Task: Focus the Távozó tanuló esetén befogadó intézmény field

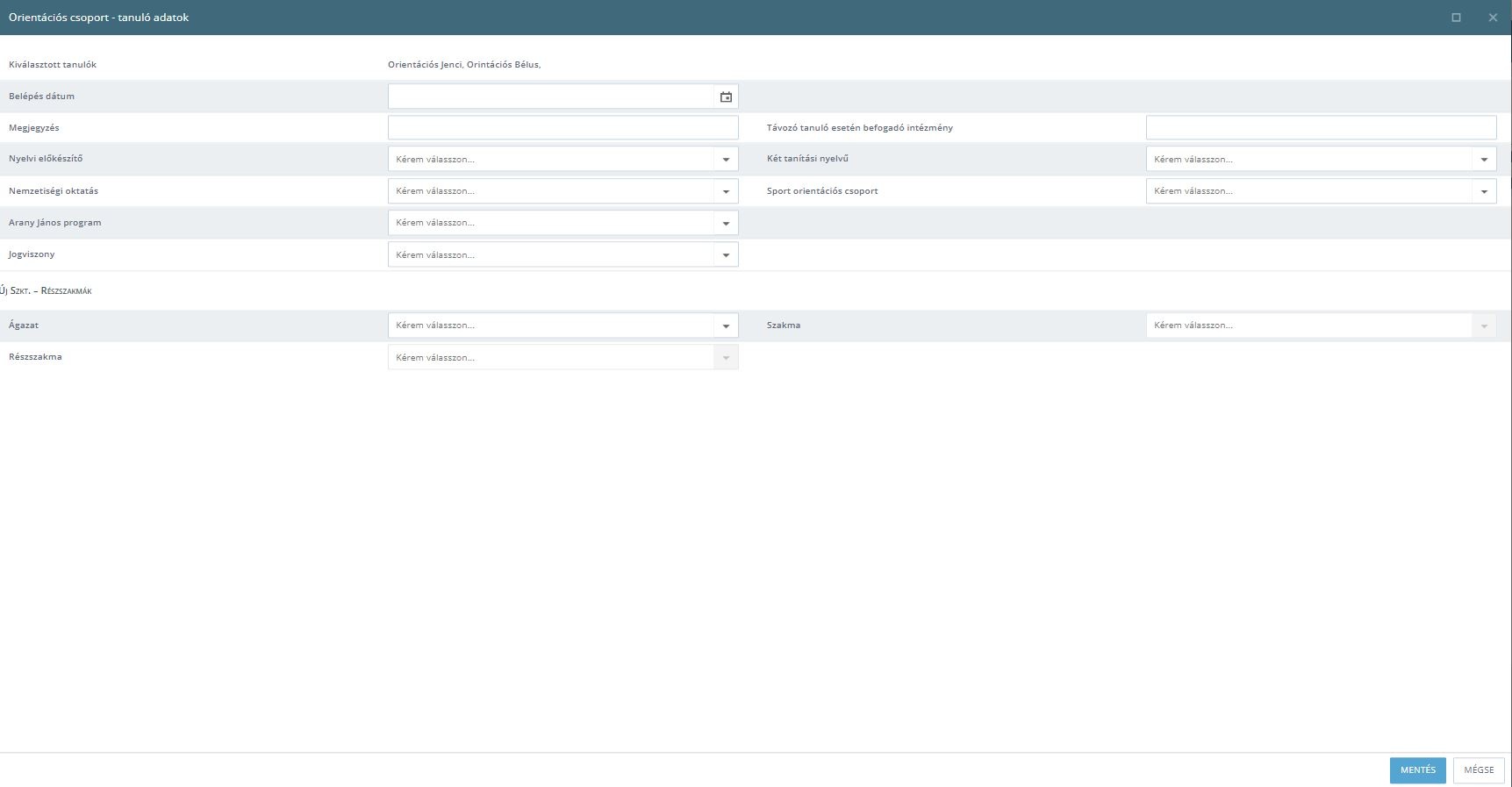Action: click(1321, 128)
